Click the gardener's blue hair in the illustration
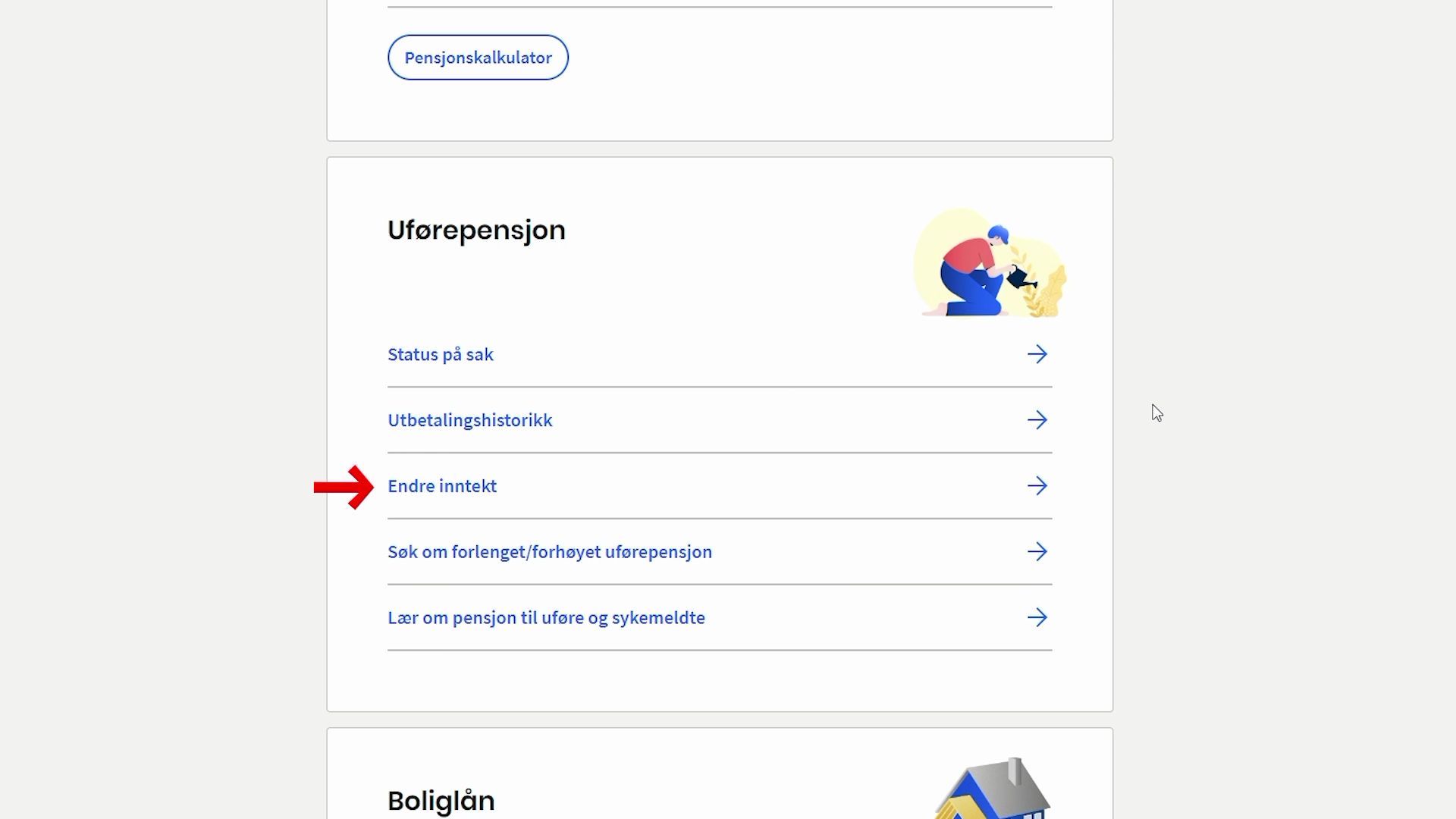Viewport: 1456px width, 819px height. [998, 233]
